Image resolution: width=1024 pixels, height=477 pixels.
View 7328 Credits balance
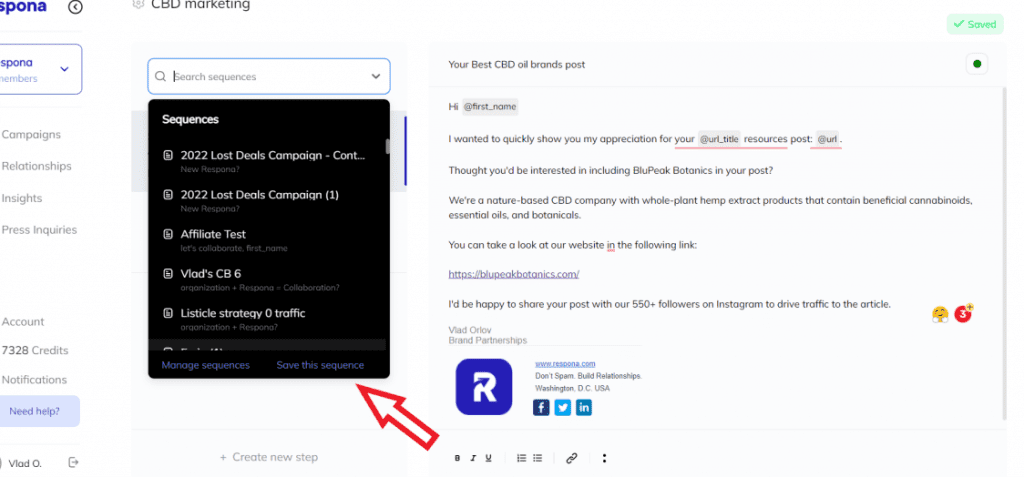[x=35, y=350]
